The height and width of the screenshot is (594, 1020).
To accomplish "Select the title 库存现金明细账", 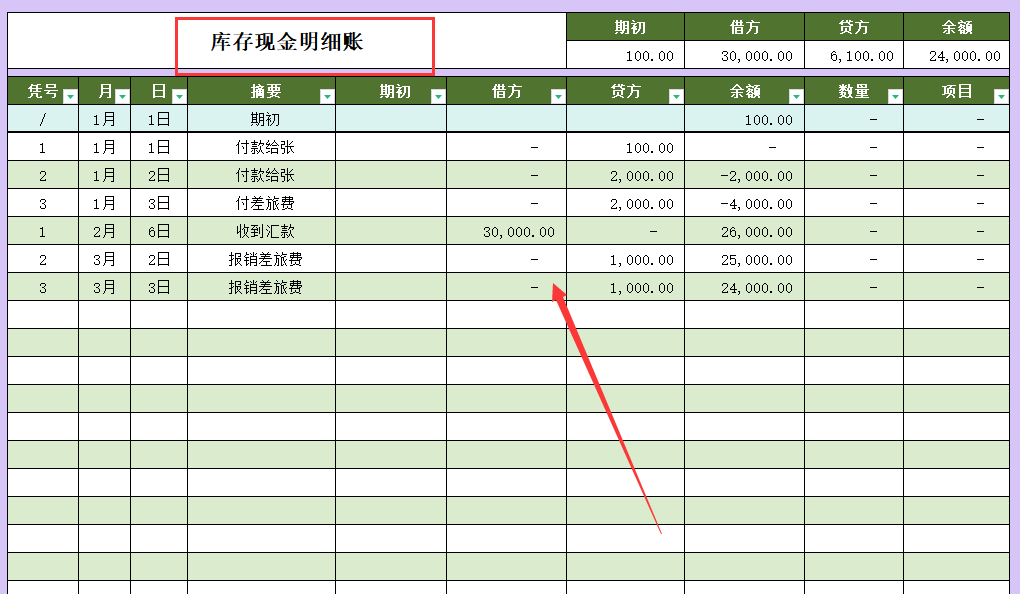I will point(287,42).
